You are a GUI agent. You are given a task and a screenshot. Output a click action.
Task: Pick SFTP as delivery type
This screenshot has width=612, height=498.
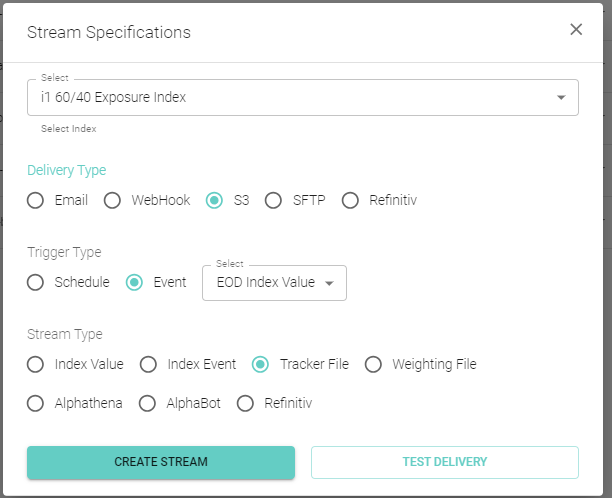pyautogui.click(x=274, y=200)
